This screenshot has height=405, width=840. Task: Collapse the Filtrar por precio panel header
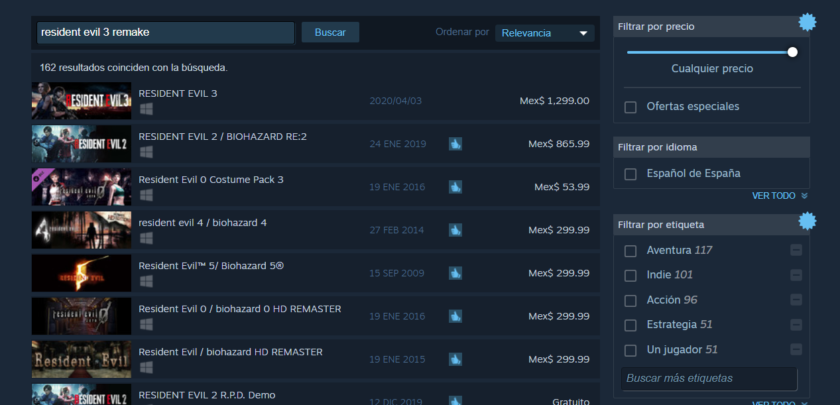point(711,26)
